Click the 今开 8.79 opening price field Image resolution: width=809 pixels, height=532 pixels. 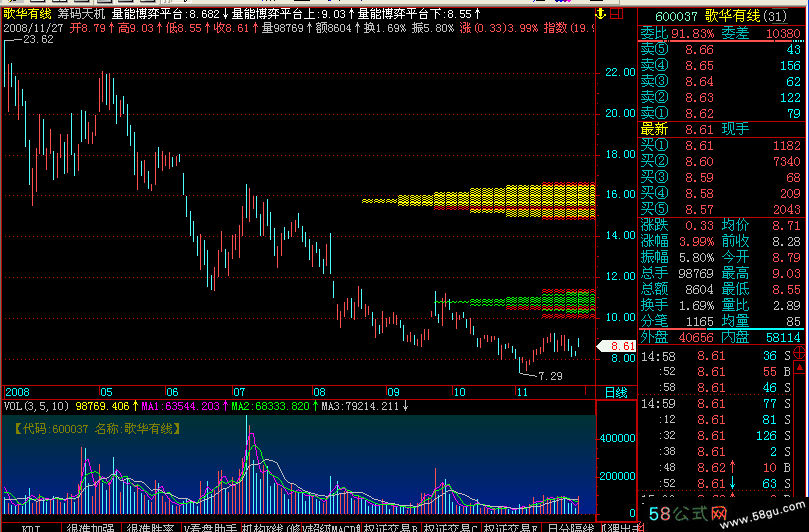761,257
